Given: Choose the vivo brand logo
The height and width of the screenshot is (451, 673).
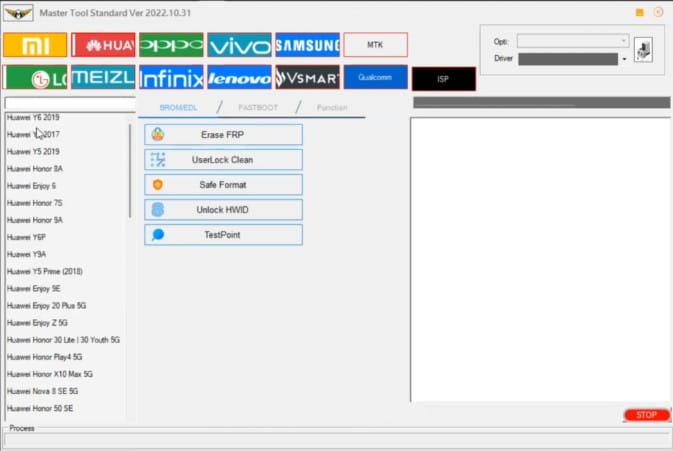Looking at the screenshot, I should pos(239,45).
